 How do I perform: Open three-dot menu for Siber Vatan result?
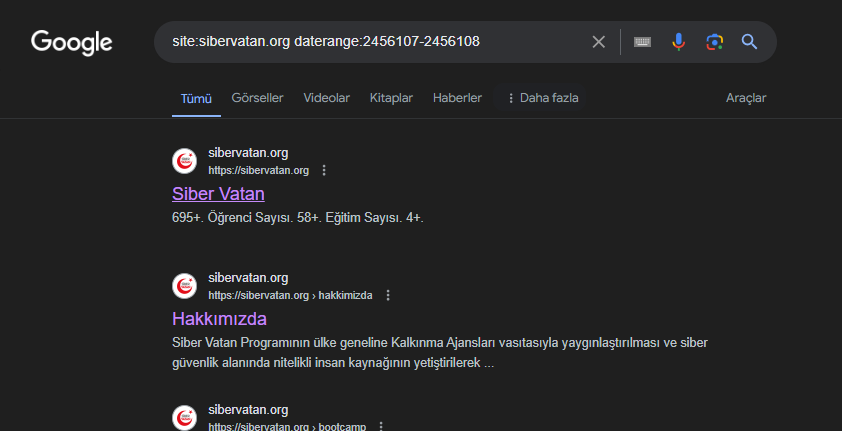click(324, 171)
